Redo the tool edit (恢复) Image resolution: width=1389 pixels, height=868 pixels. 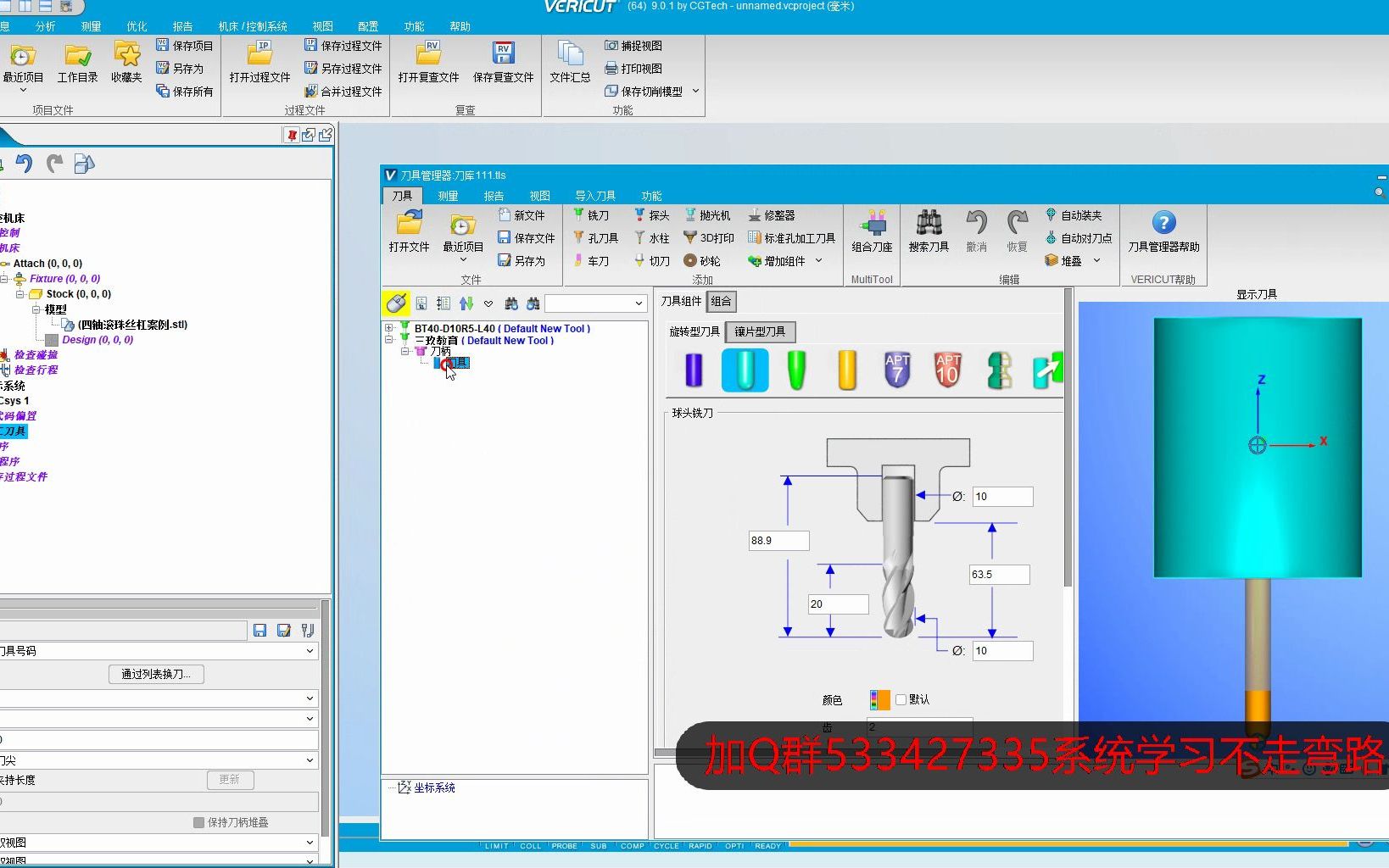pos(1018,232)
